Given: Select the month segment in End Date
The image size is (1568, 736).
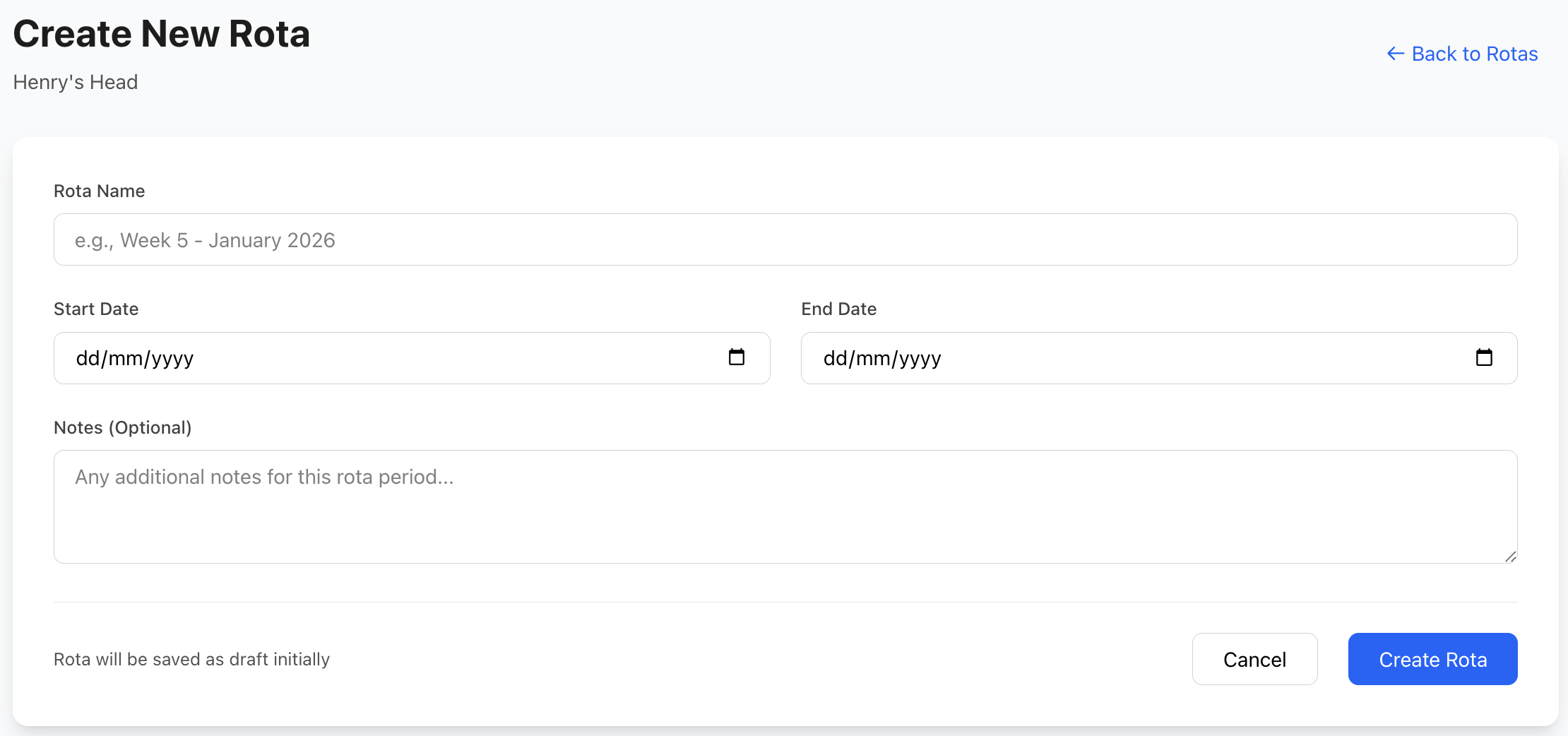Looking at the screenshot, I should 872,359.
